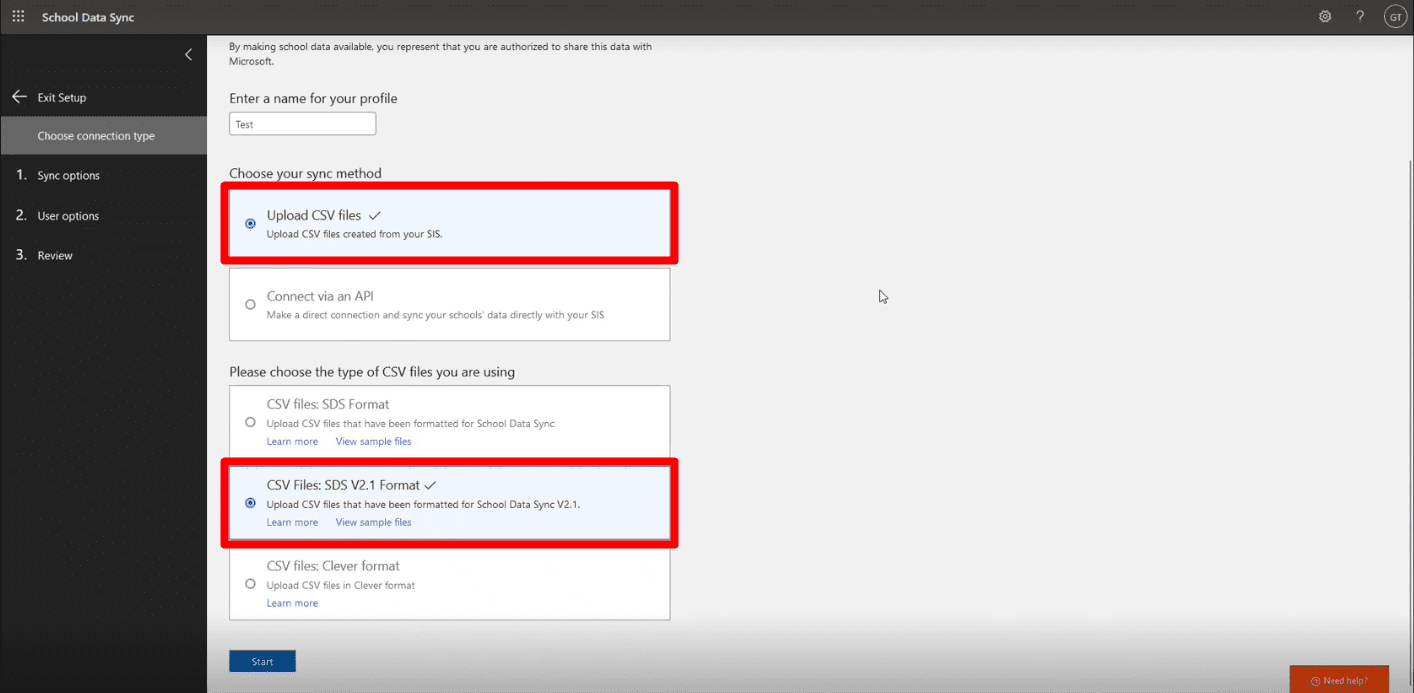This screenshot has width=1414, height=693.
Task: Open Learn more under SDS Format
Action: tap(292, 441)
